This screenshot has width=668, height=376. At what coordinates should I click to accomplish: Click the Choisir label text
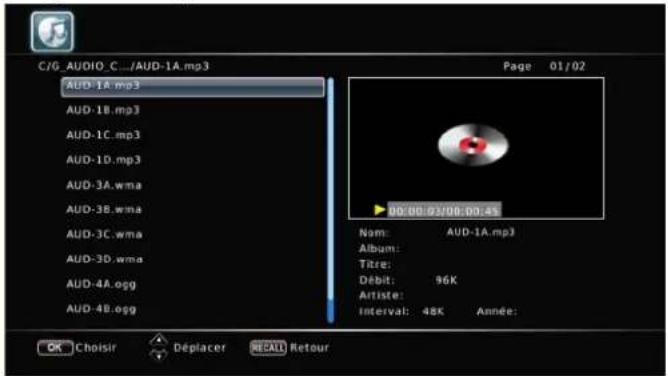(96, 348)
